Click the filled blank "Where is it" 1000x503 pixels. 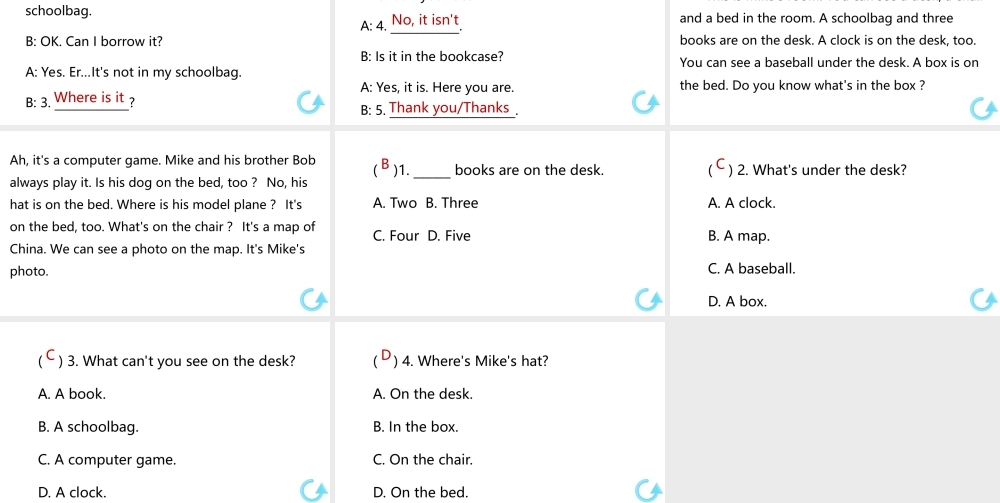(89, 98)
